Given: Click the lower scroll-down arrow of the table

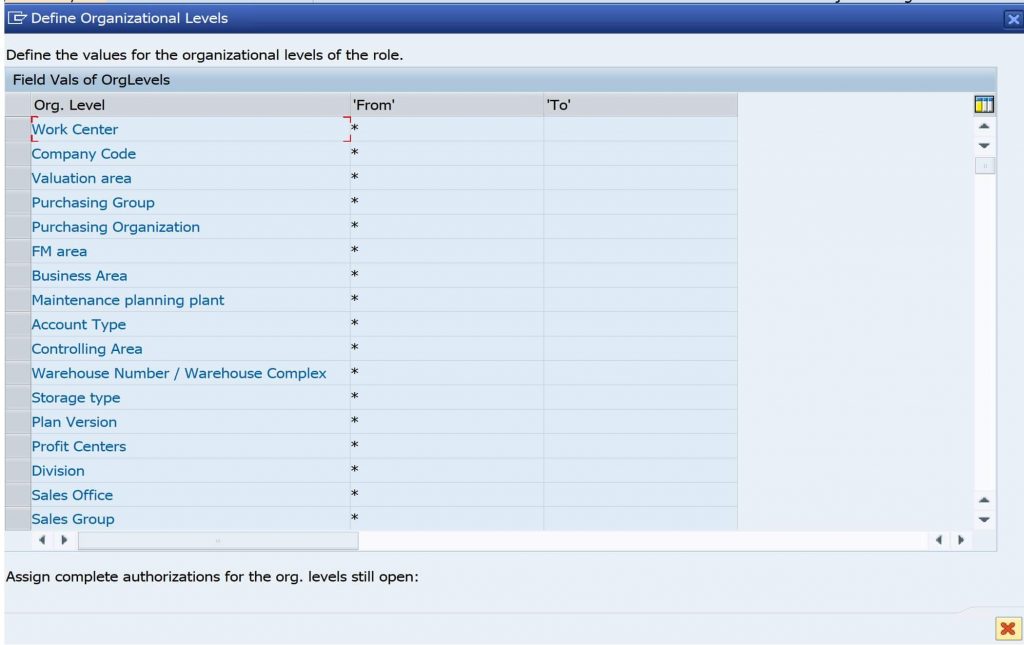Looking at the screenshot, I should [984, 520].
